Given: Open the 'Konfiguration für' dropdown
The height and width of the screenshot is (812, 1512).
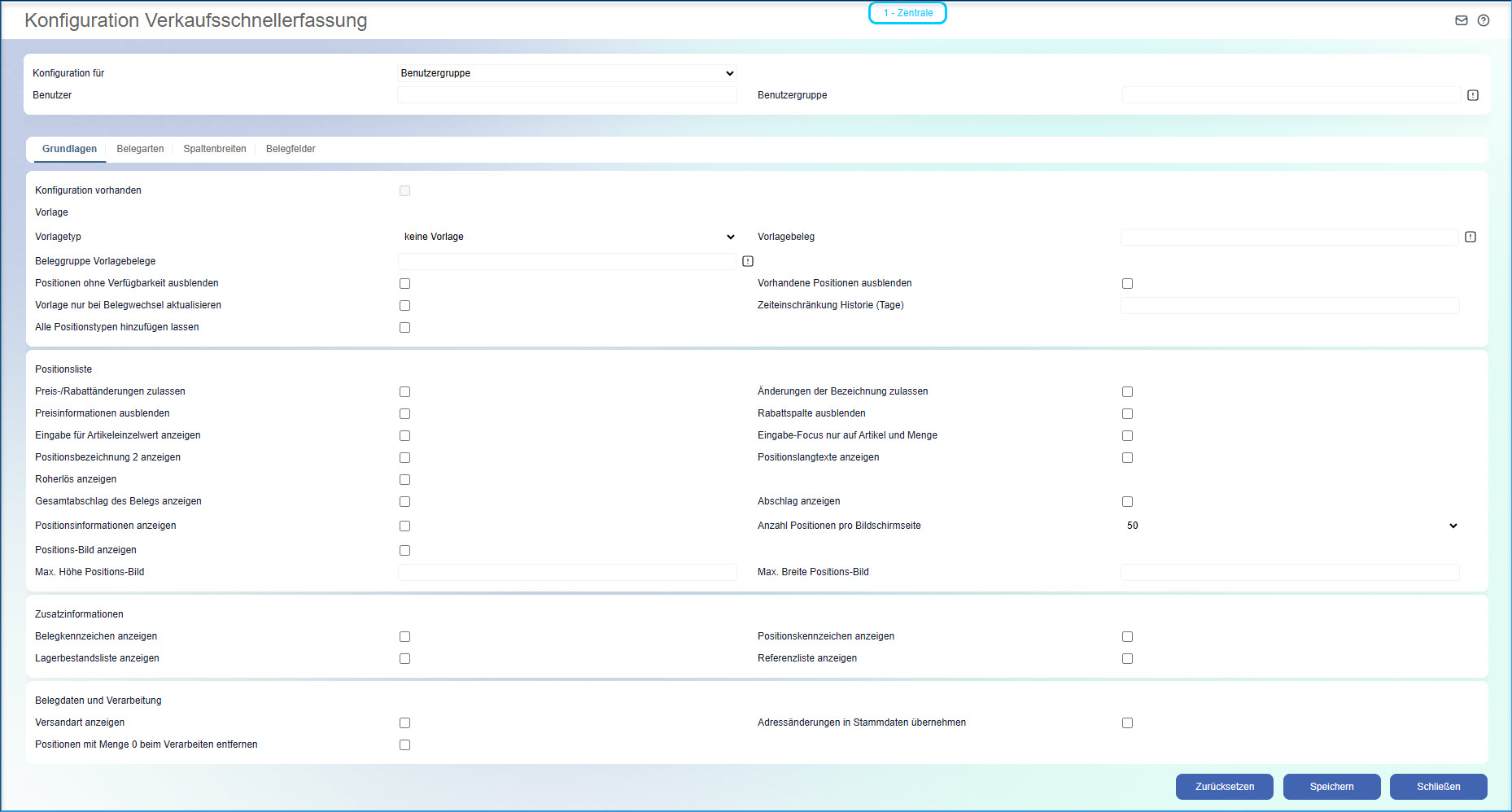Looking at the screenshot, I should 567,73.
